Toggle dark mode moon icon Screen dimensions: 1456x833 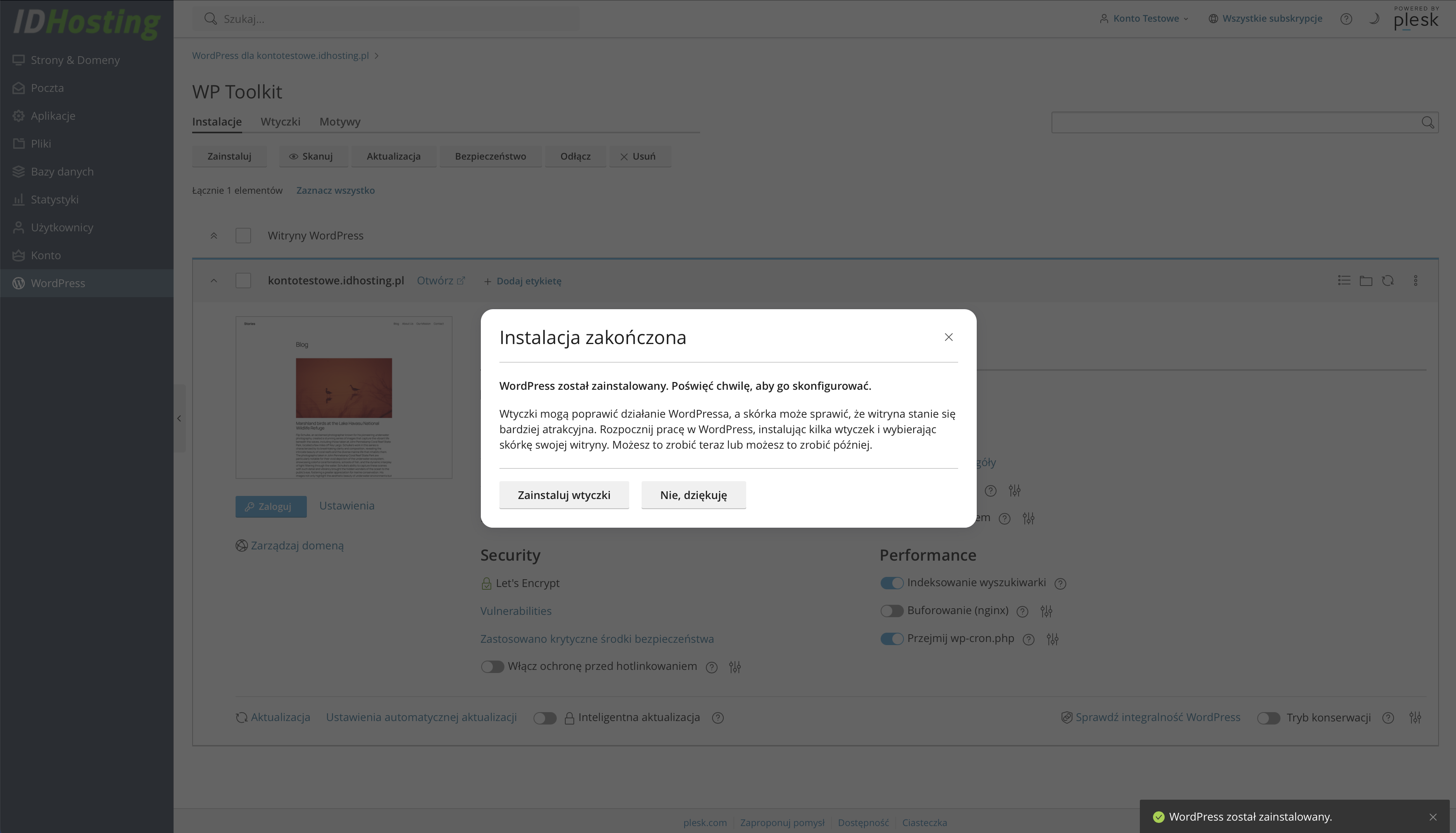point(1373,19)
